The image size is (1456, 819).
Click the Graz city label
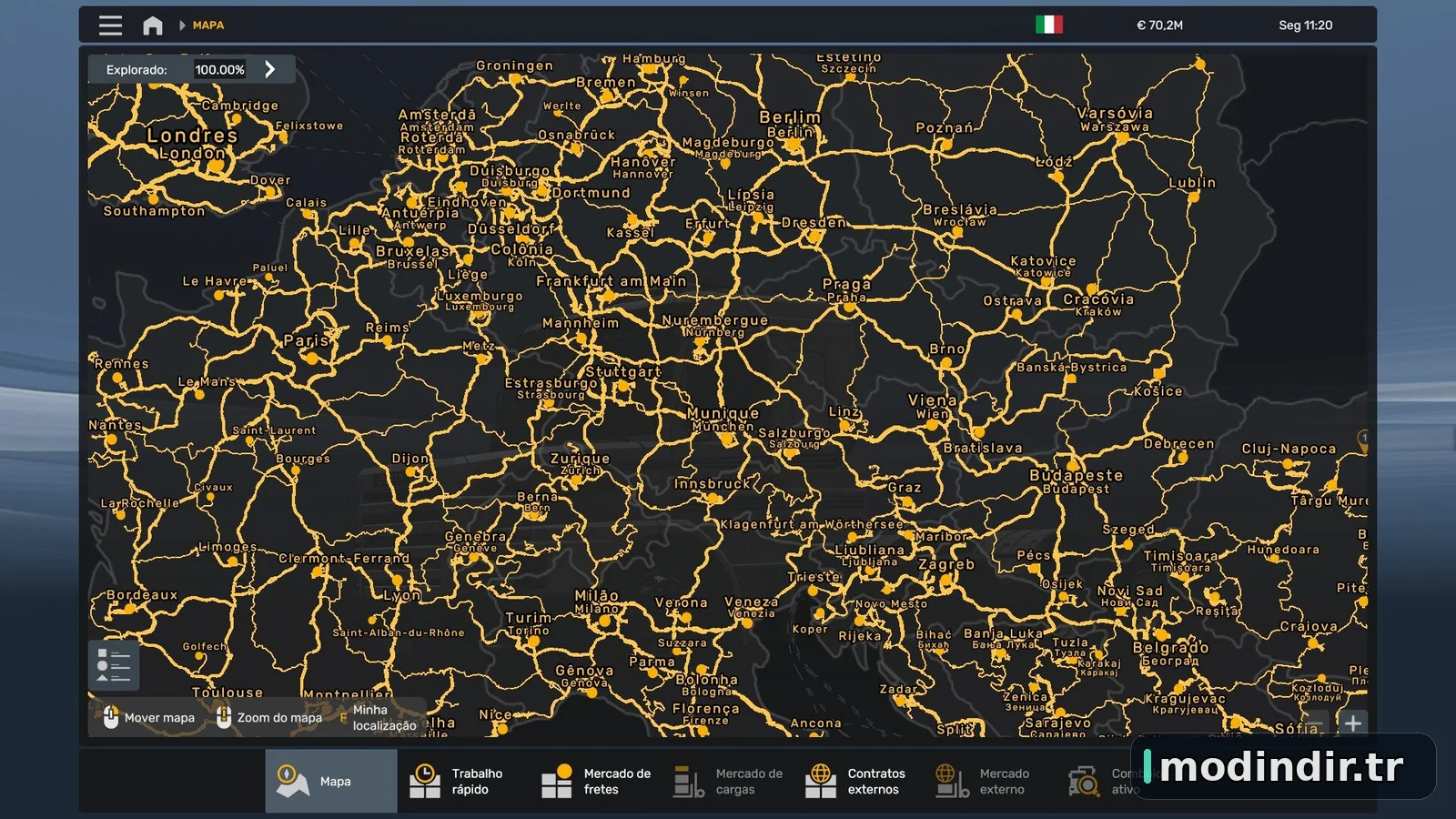pyautogui.click(x=905, y=488)
